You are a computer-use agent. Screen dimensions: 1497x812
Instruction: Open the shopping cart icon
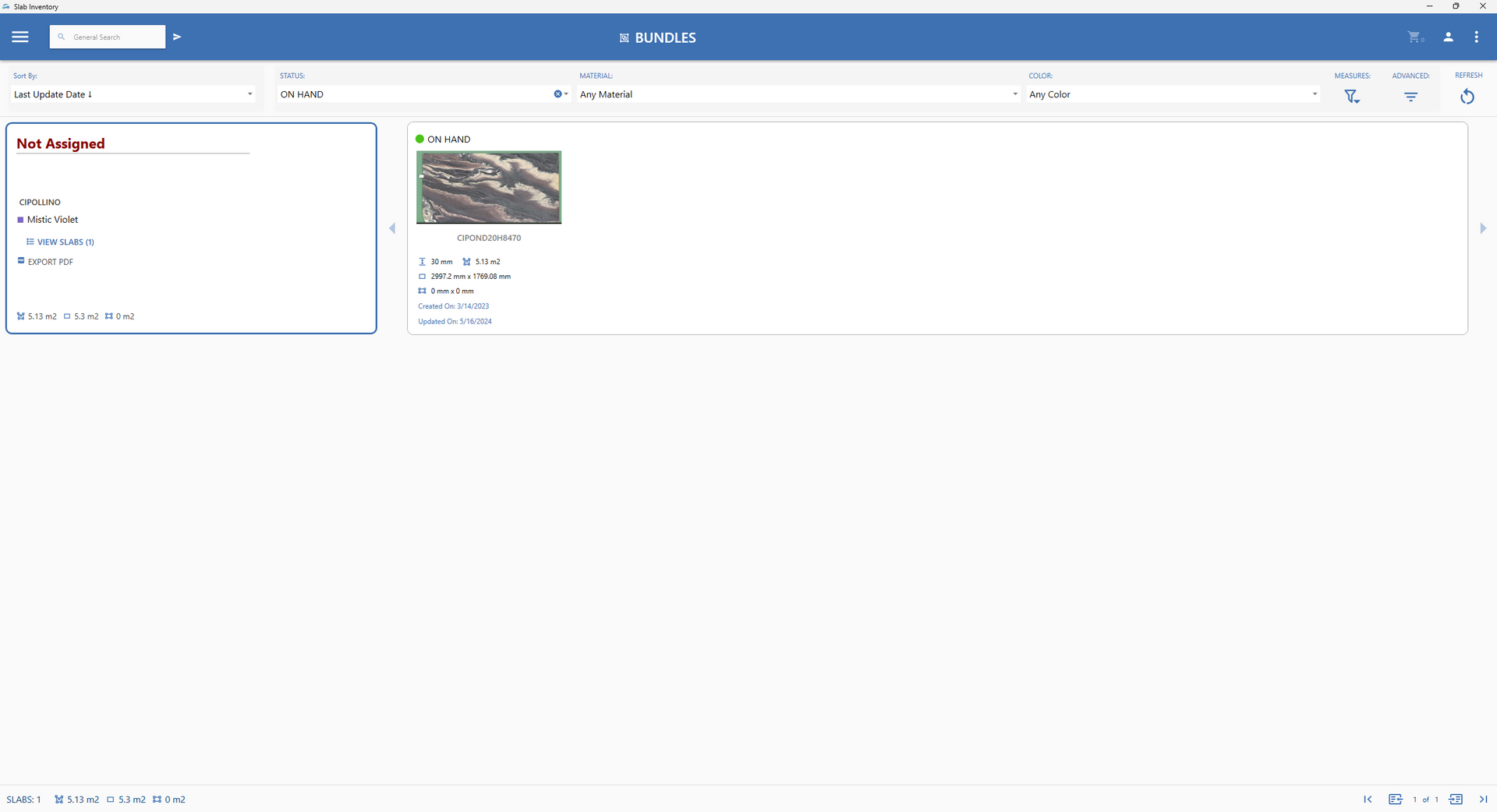coord(1415,37)
